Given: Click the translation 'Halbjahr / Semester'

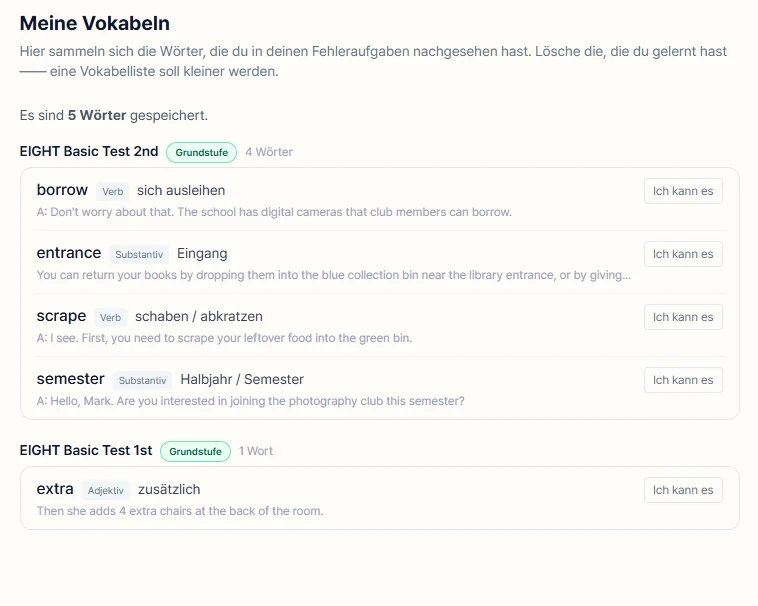Looking at the screenshot, I should point(242,379).
